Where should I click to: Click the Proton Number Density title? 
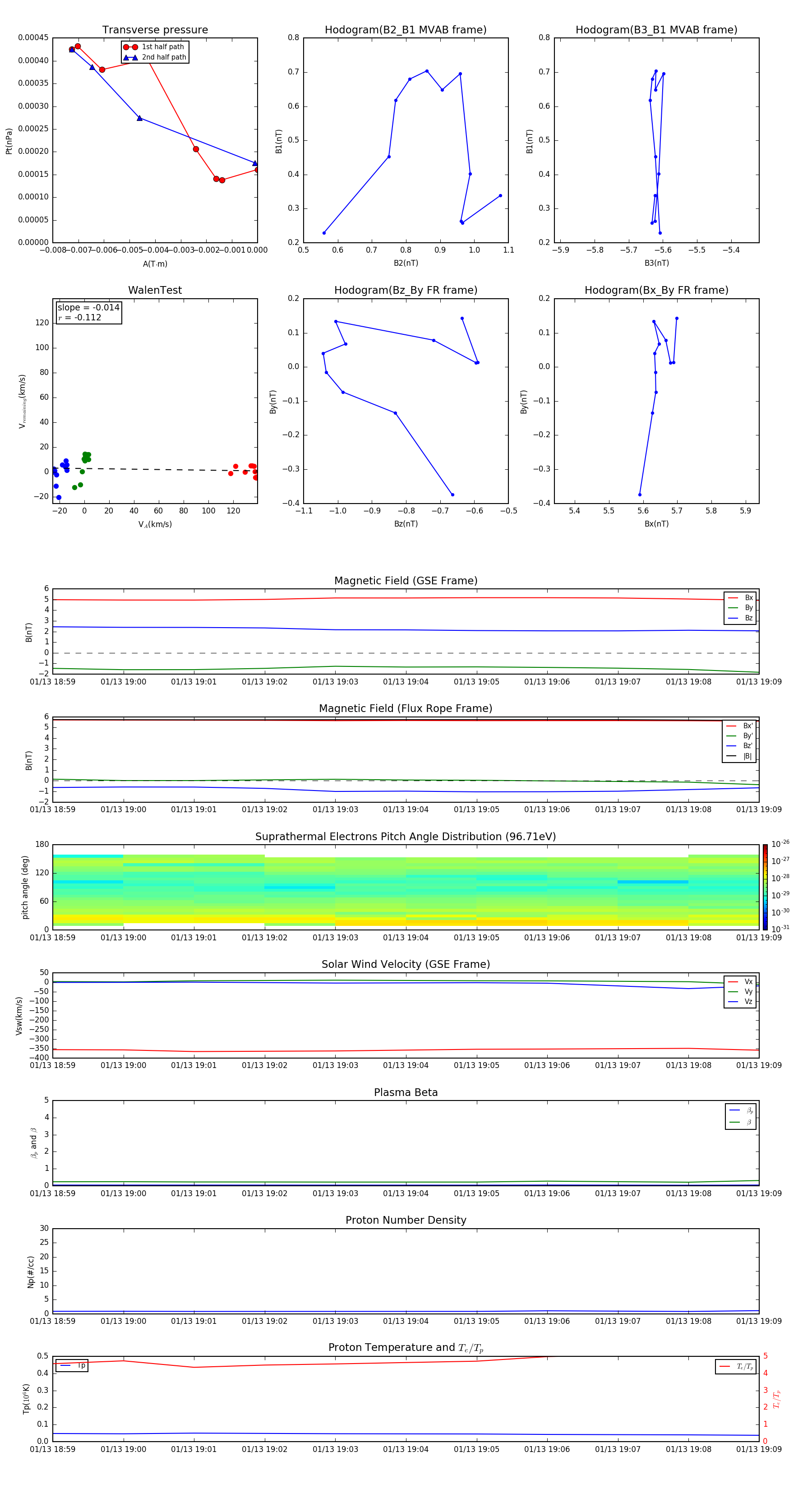click(x=405, y=1220)
